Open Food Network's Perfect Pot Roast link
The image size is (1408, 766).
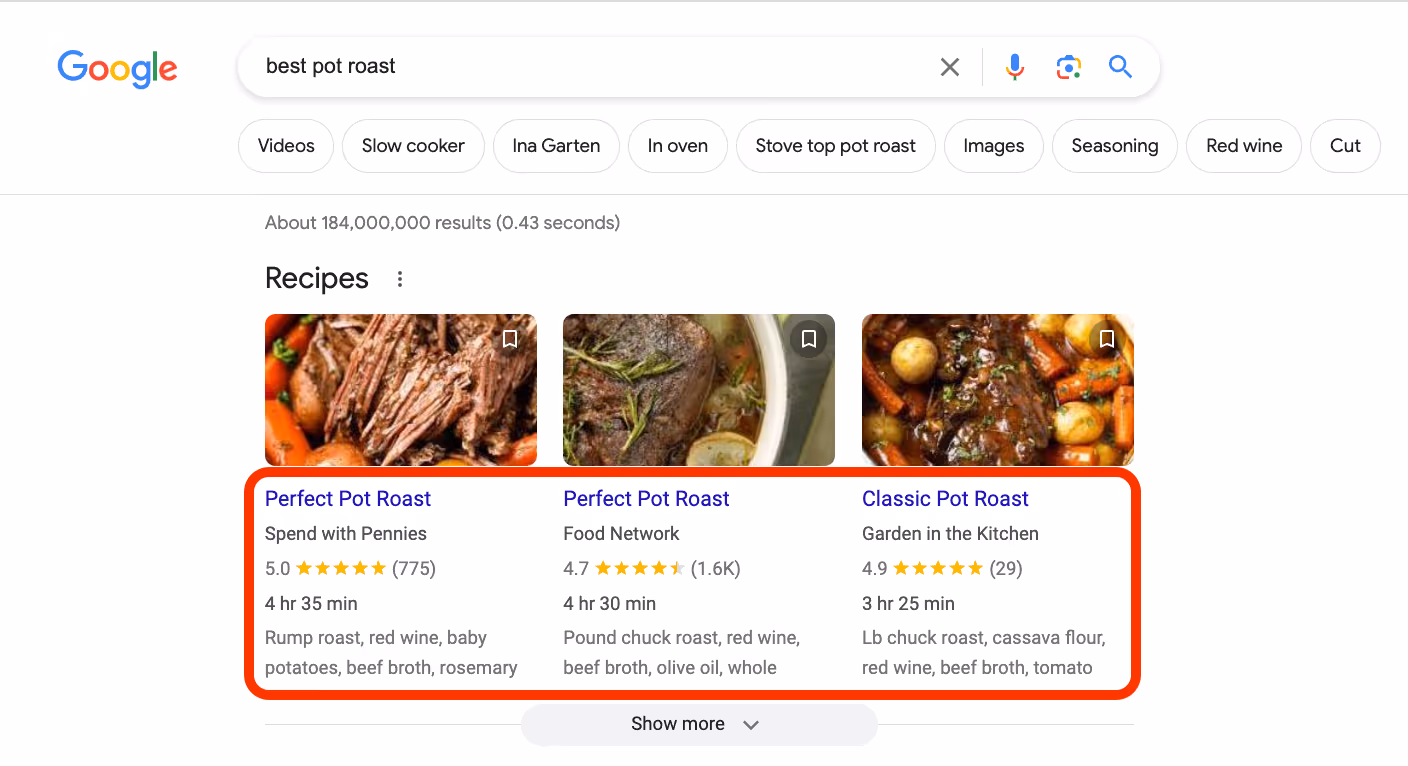[646, 499]
